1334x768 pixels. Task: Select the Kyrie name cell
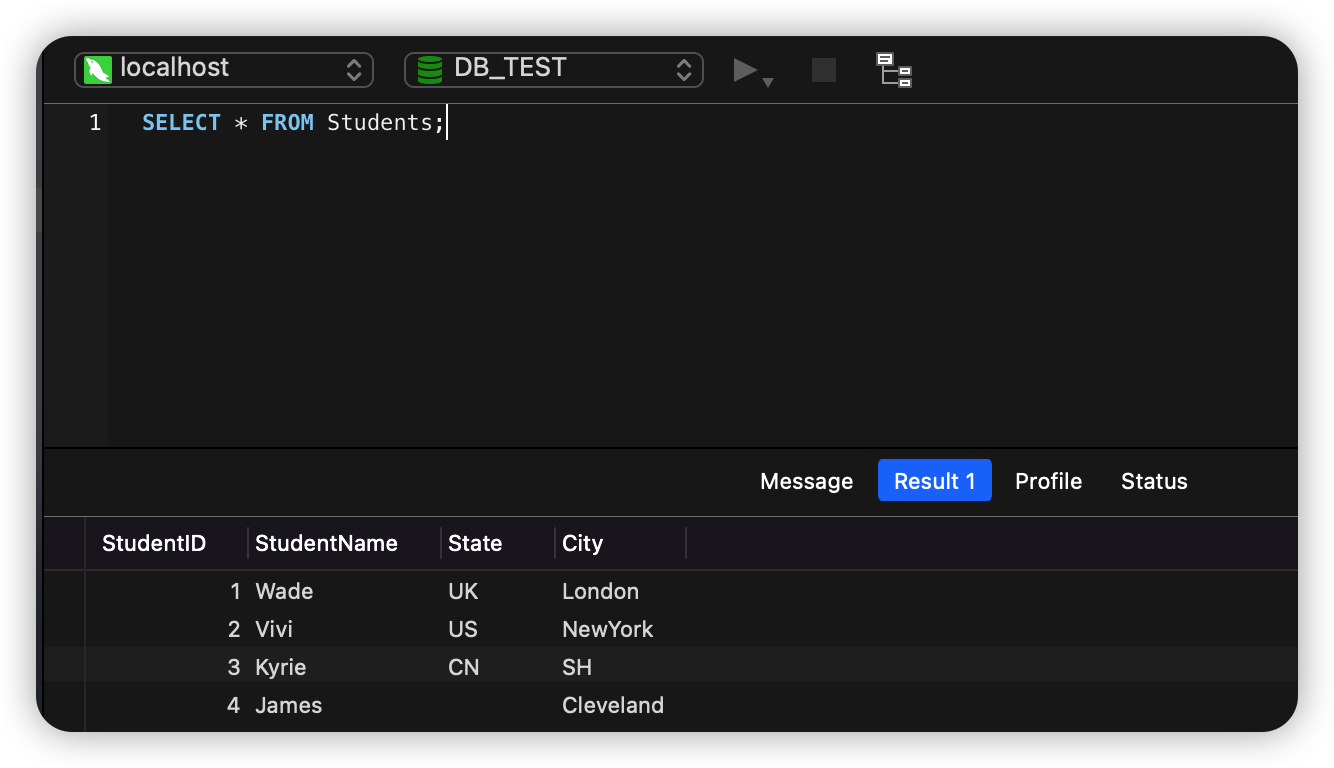pos(344,667)
